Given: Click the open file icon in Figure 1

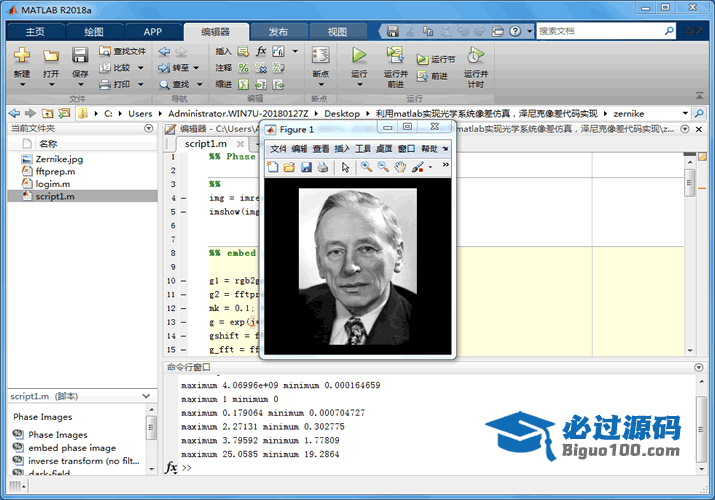Looking at the screenshot, I should click(x=289, y=167).
